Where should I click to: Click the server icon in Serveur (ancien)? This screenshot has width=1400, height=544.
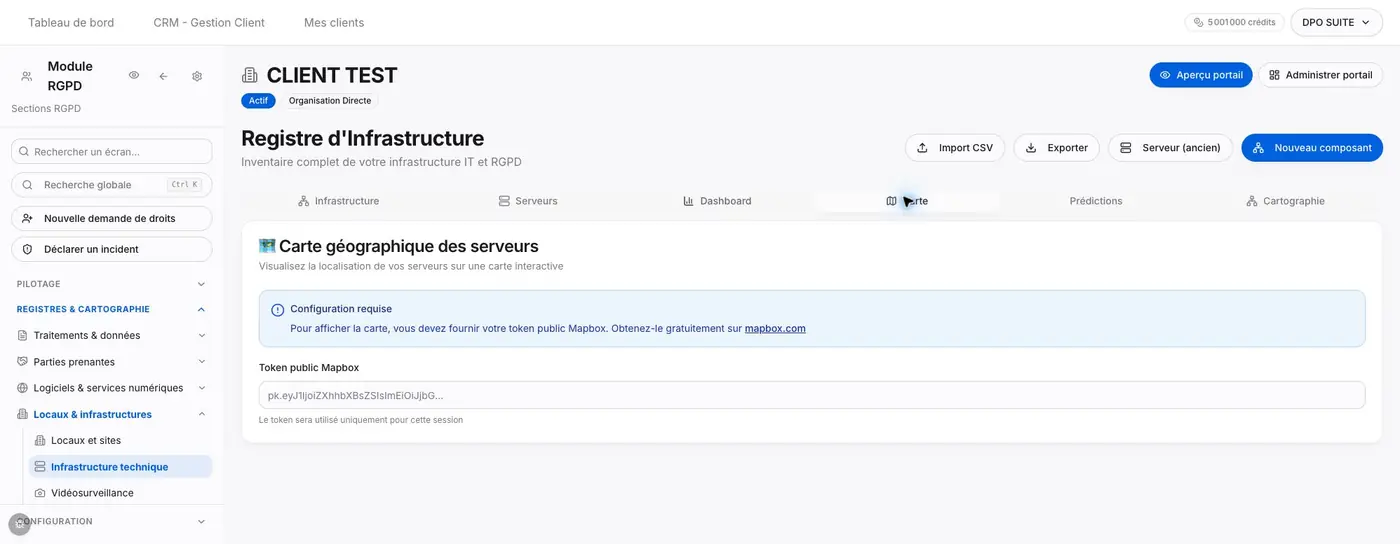[x=1125, y=148]
